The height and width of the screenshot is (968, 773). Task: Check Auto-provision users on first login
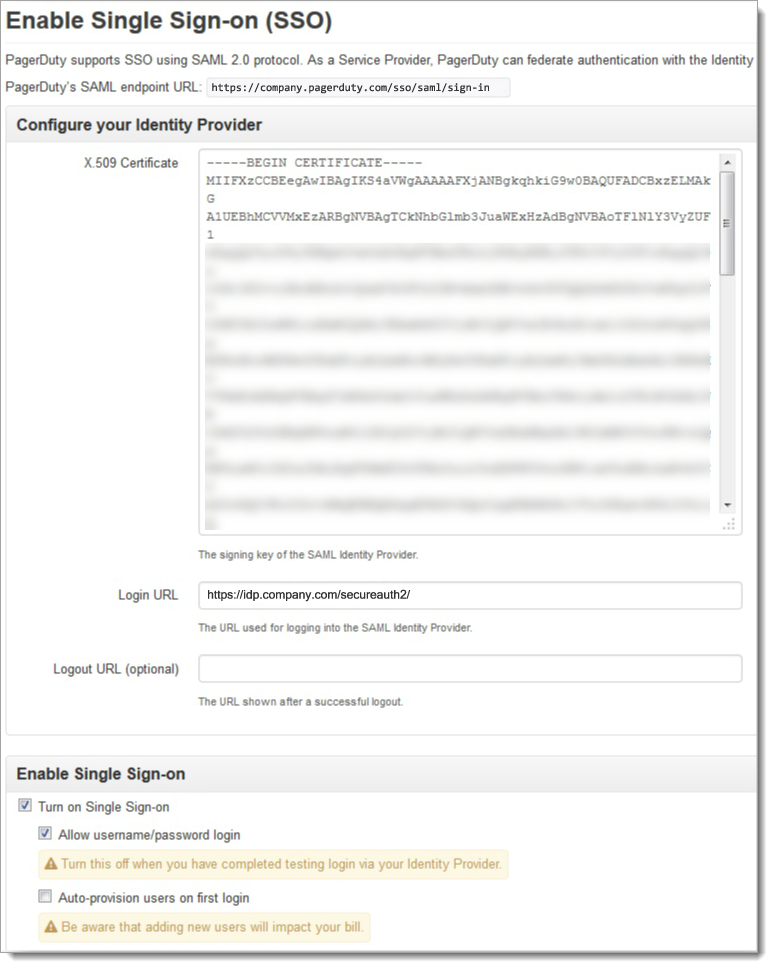click(x=44, y=896)
